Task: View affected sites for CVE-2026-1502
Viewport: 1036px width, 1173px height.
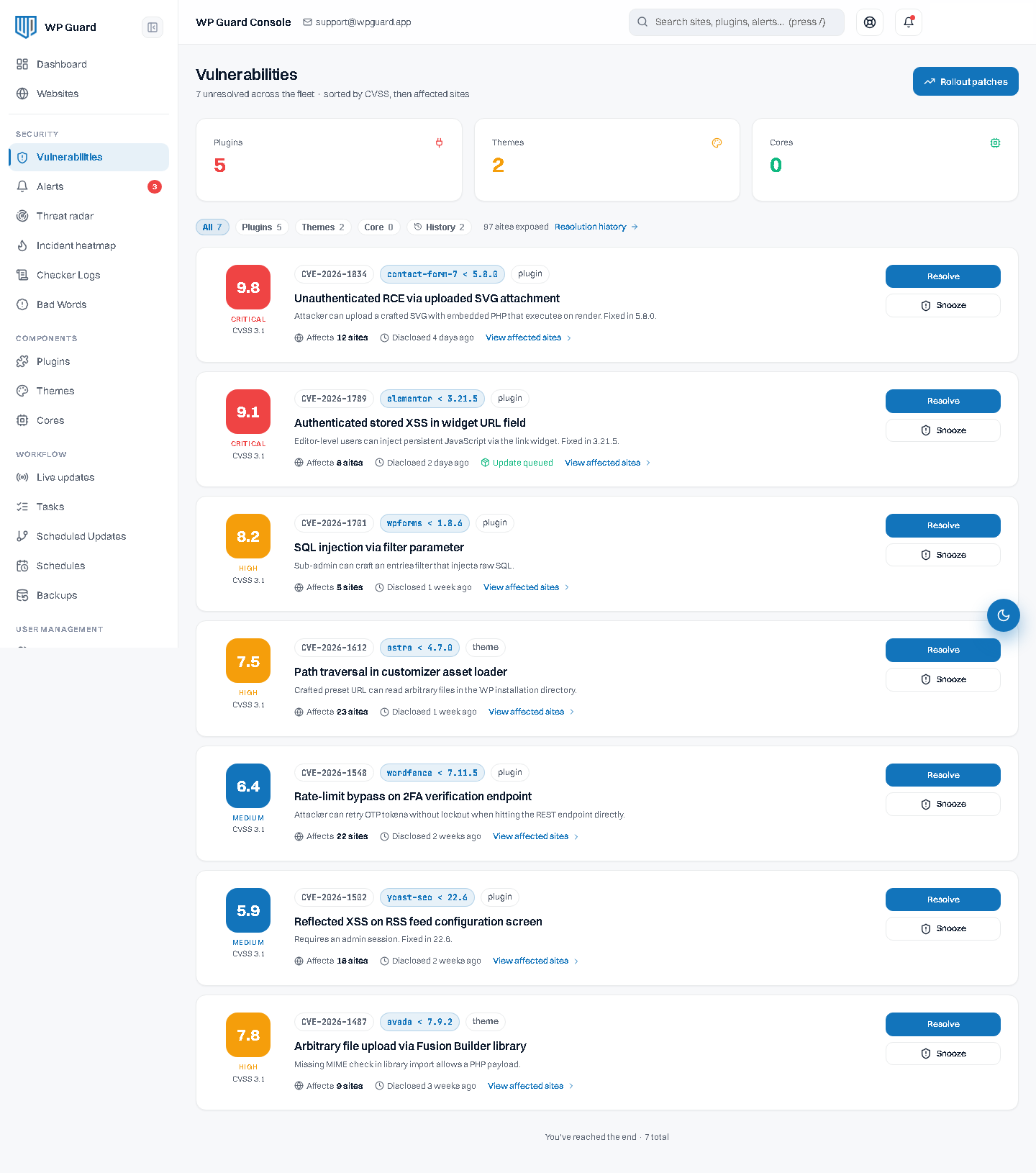Action: coord(536,961)
